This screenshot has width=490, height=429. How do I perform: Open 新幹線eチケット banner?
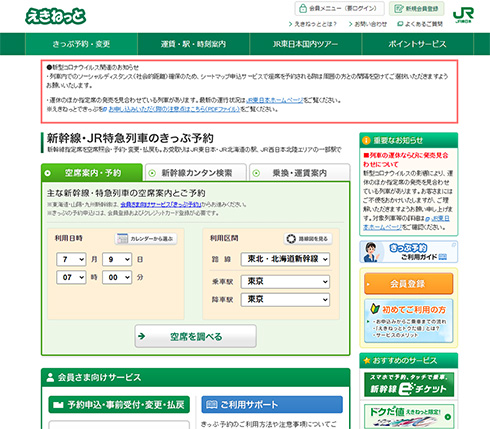[409, 384]
